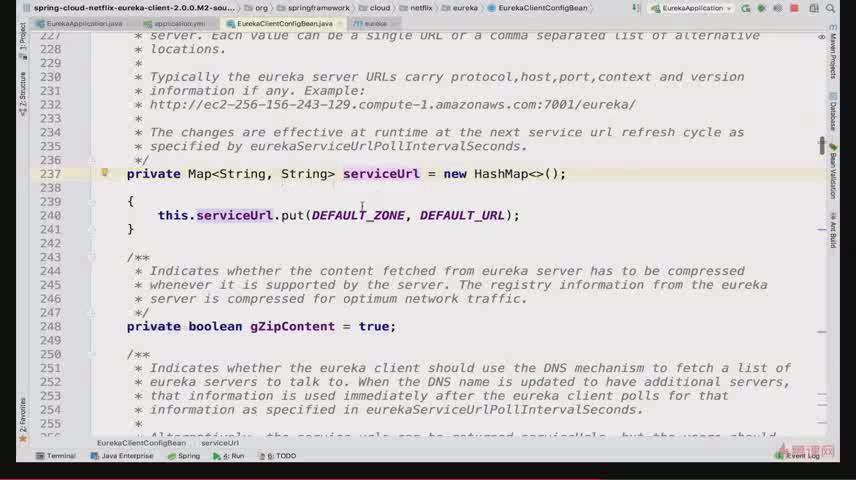Open the Terminal tool window
This screenshot has width=856, height=480.
pos(56,455)
